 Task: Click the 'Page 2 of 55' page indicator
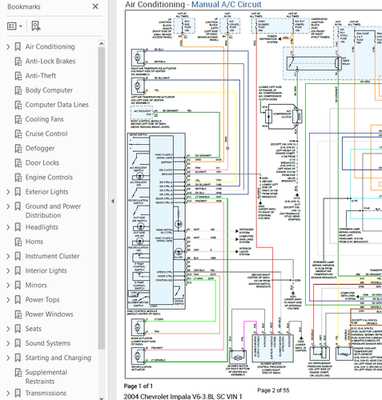[x=273, y=390]
